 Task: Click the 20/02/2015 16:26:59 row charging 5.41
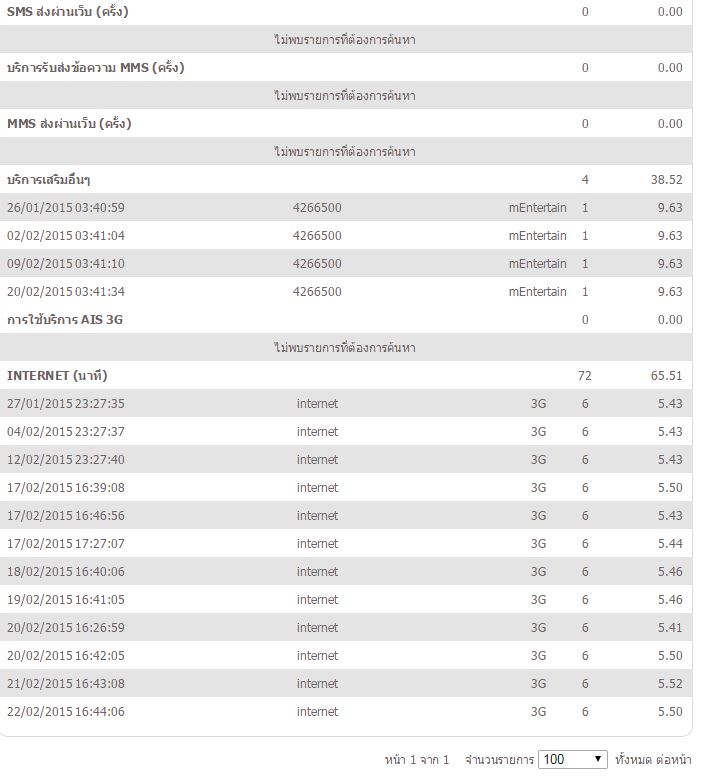(346, 627)
